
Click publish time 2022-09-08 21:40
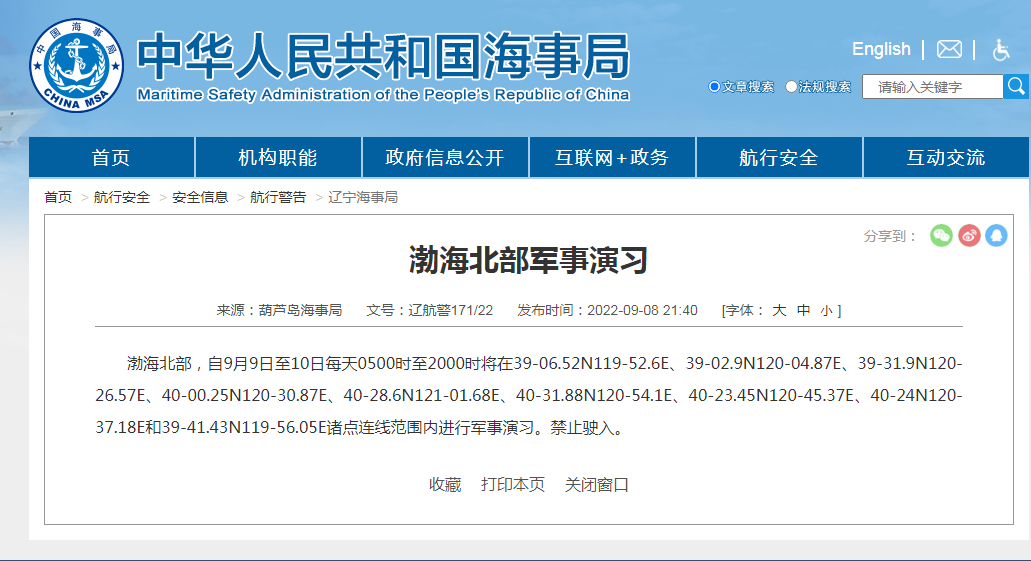coord(642,310)
